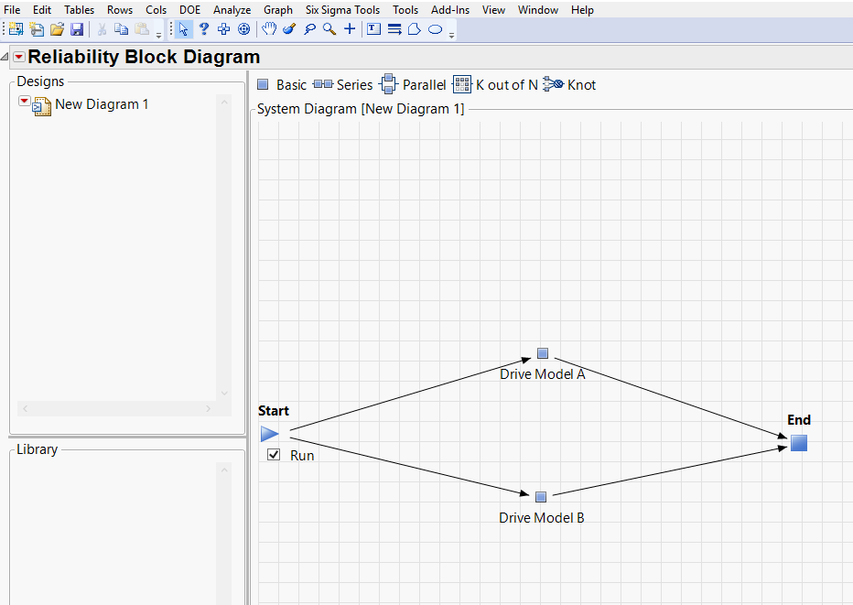The image size is (853, 605).
Task: Select the Drive Model A block
Action: tap(542, 352)
